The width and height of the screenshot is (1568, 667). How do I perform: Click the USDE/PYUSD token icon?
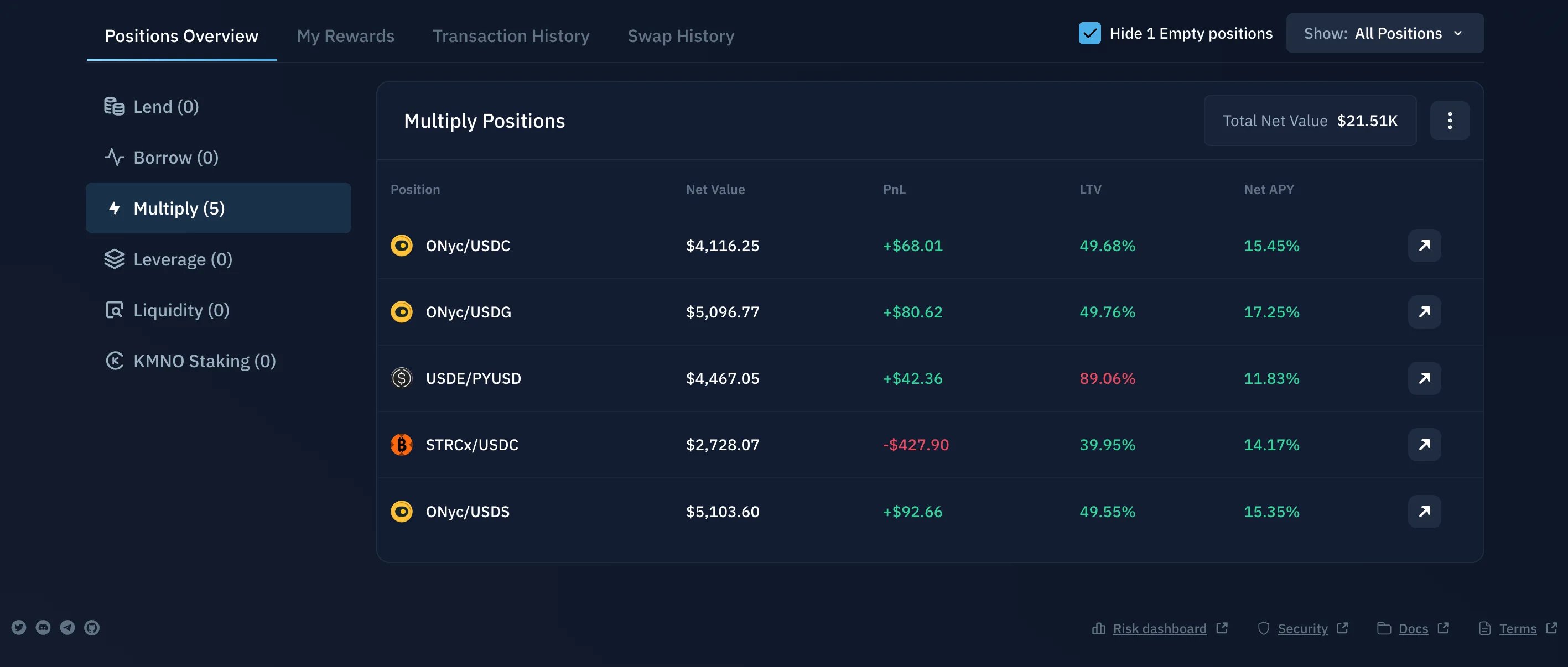(402, 378)
